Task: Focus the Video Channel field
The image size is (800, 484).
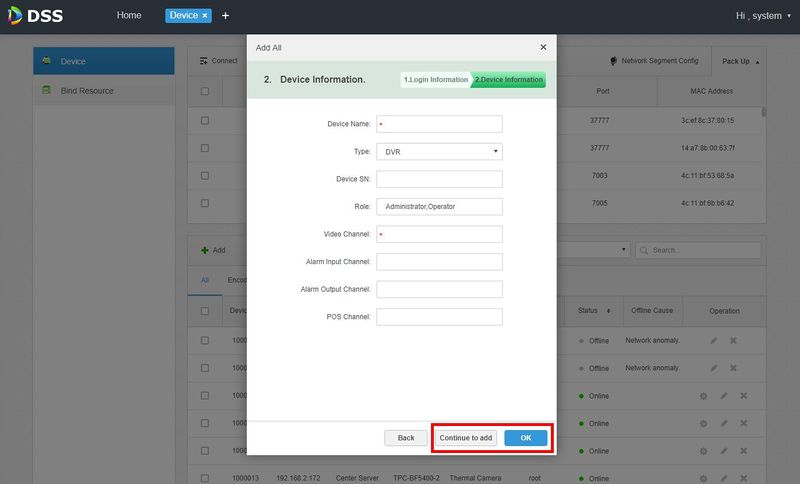Action: [439, 234]
